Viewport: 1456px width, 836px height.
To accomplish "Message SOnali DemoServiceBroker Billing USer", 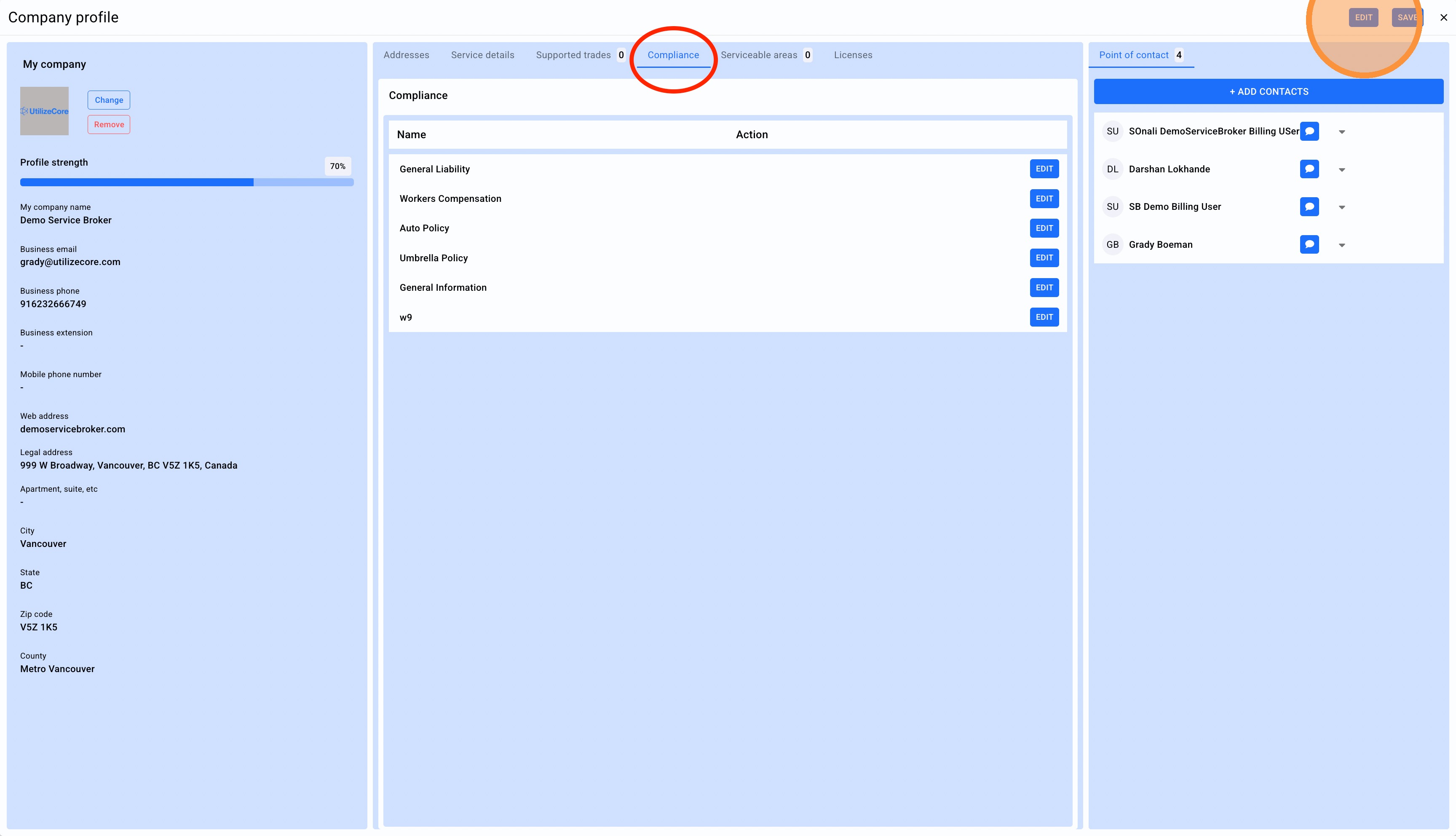I will pyautogui.click(x=1309, y=131).
